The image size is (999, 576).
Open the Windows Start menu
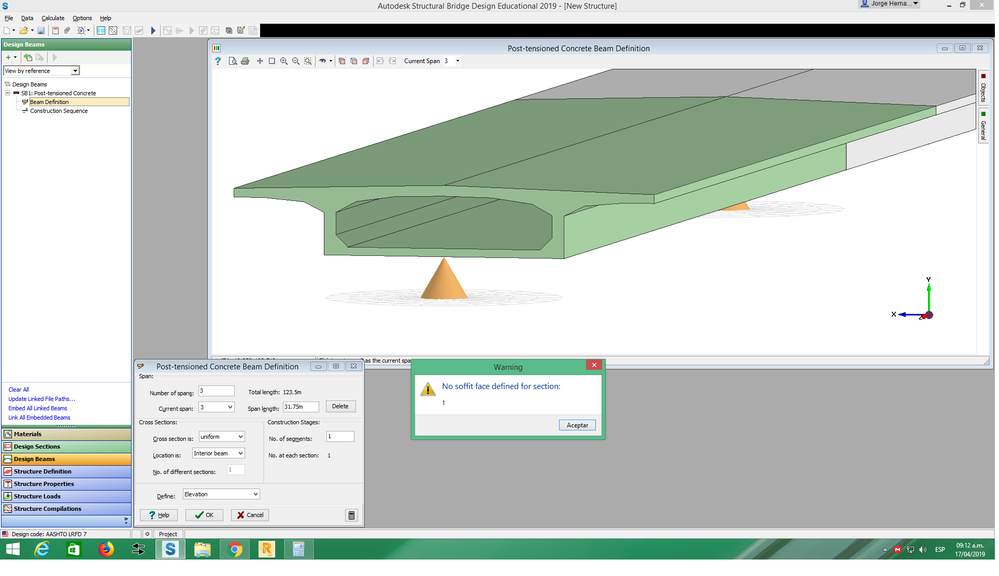click(12, 549)
